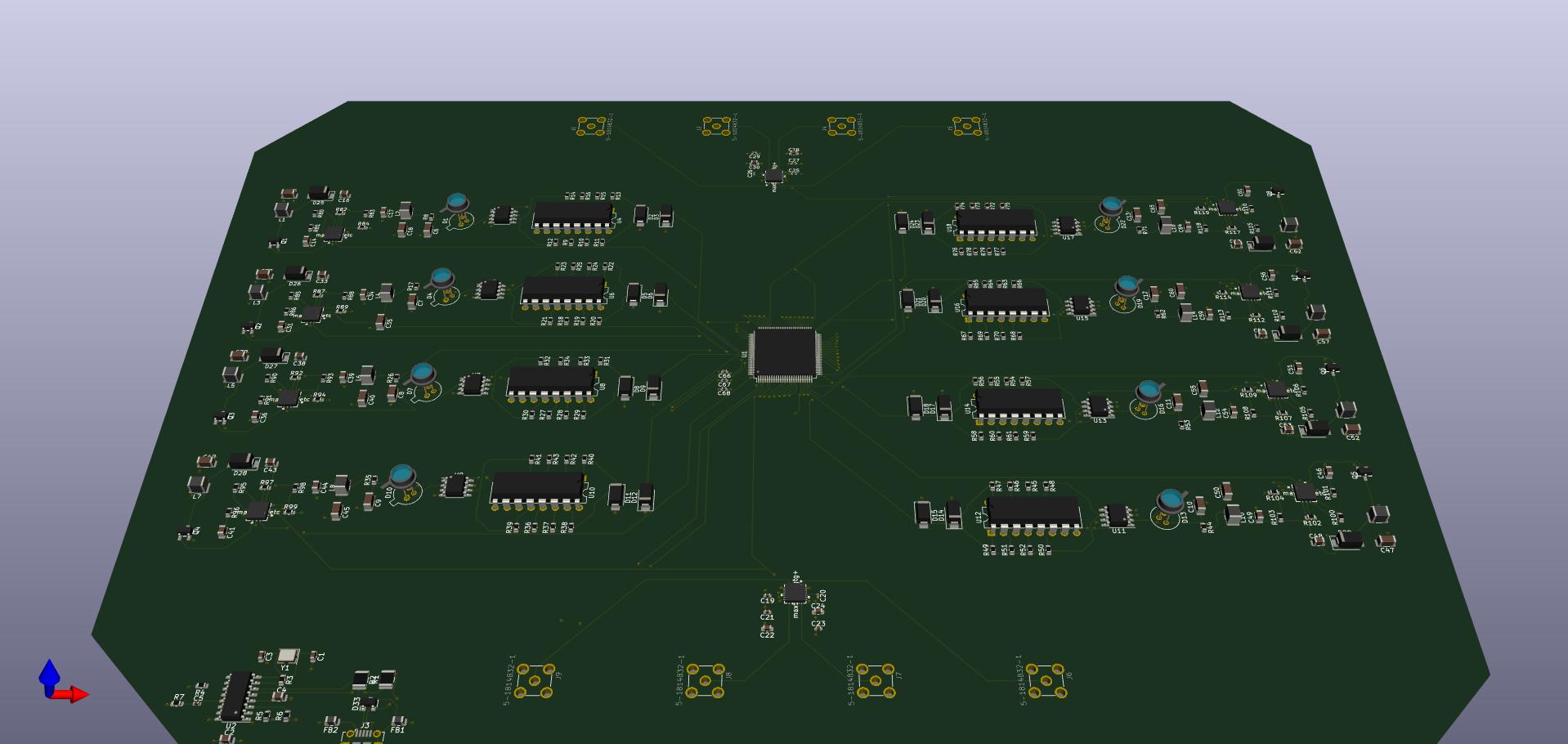This screenshot has height=744, width=1568.
Task: Pick the blue photodiode D22
Action: (1111, 207)
